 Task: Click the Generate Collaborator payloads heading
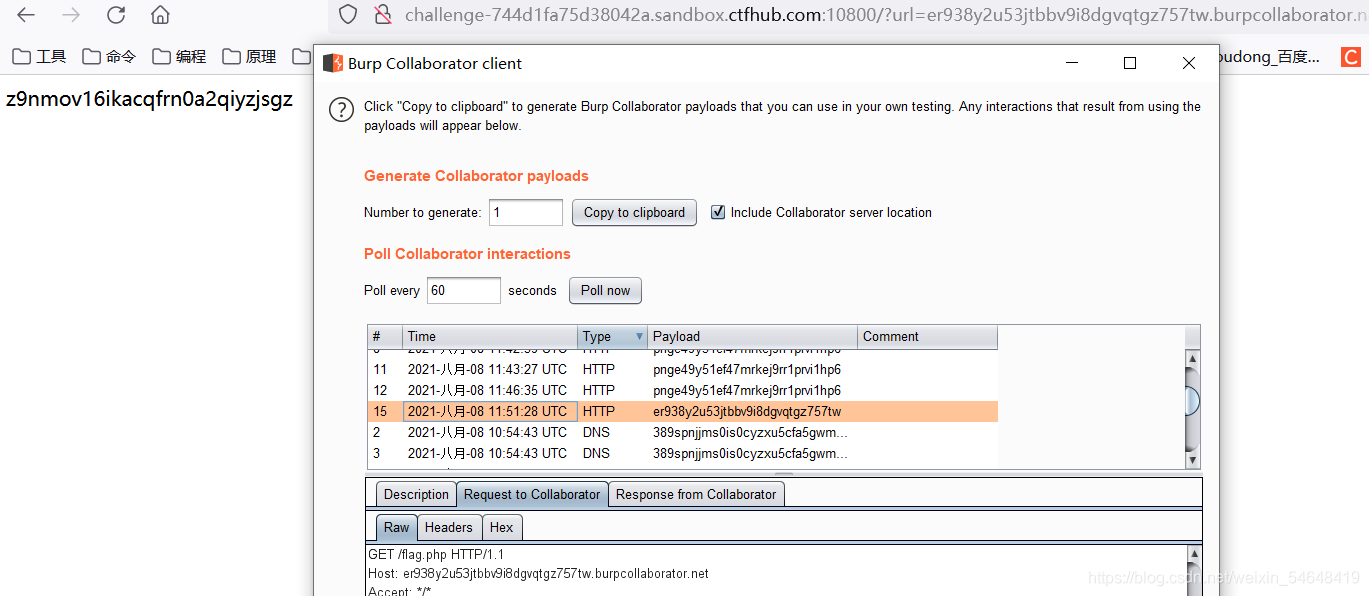(476, 176)
